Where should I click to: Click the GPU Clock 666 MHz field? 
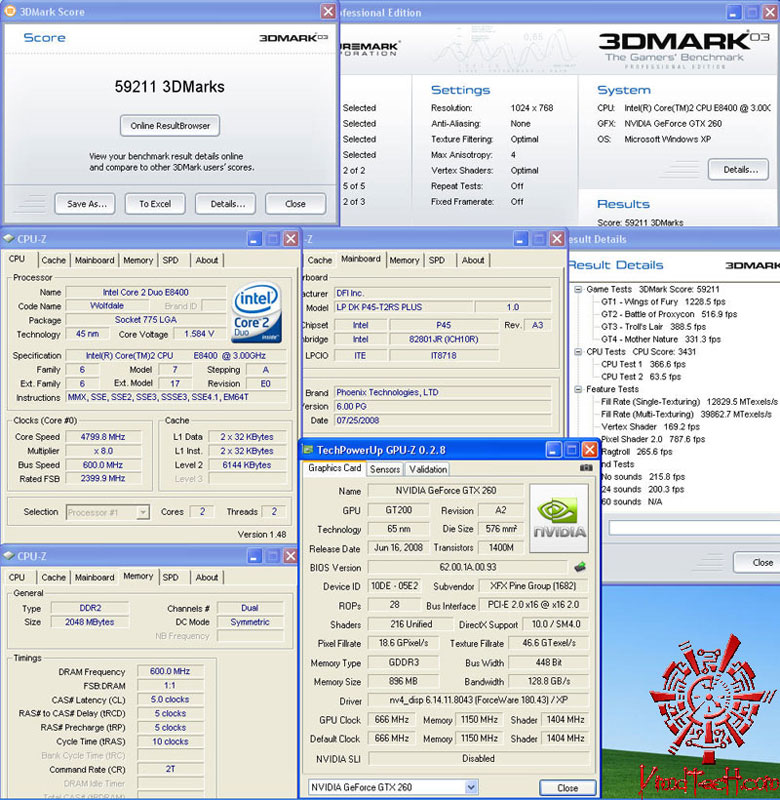click(391, 719)
